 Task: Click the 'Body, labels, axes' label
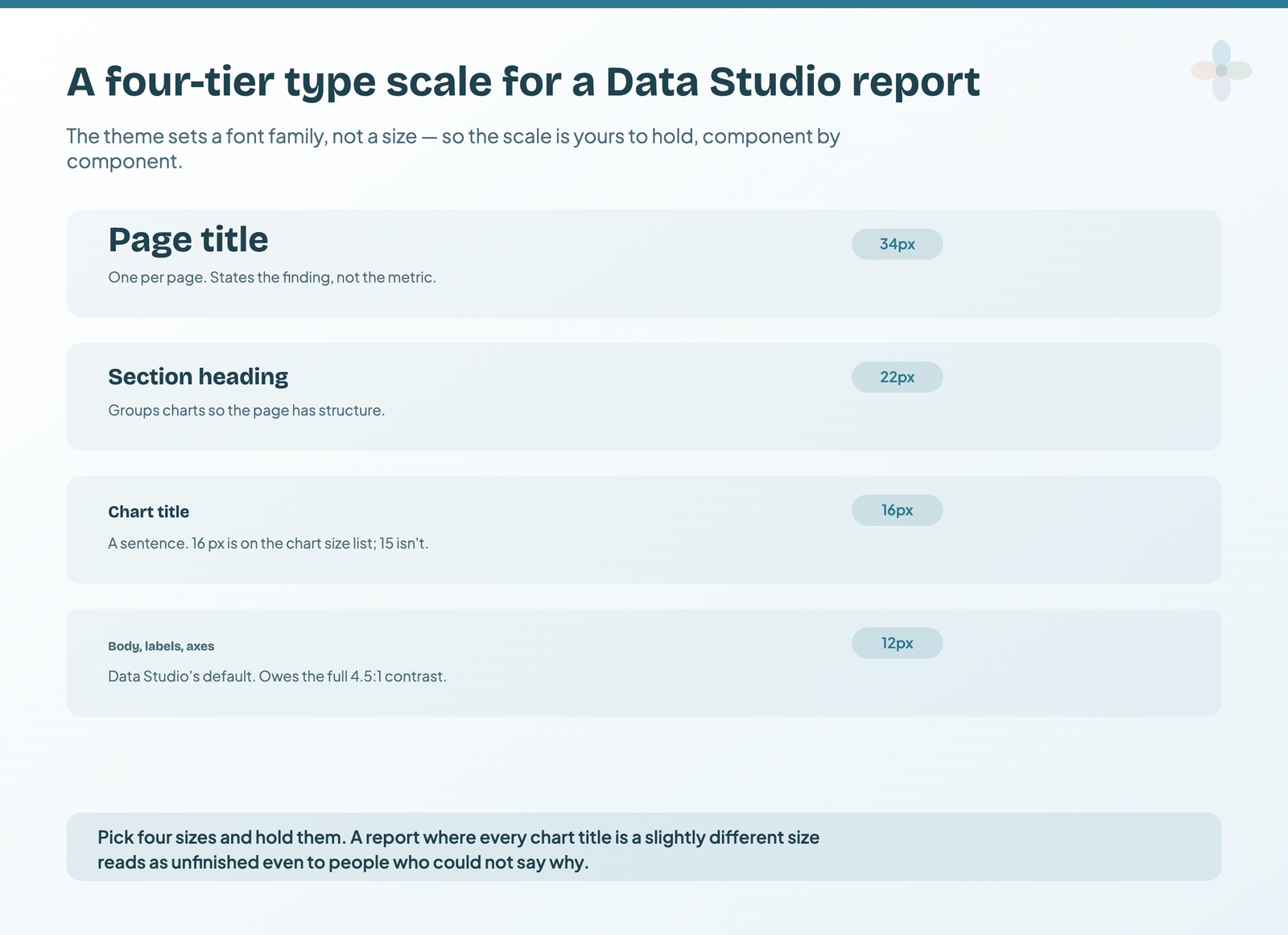tap(161, 646)
